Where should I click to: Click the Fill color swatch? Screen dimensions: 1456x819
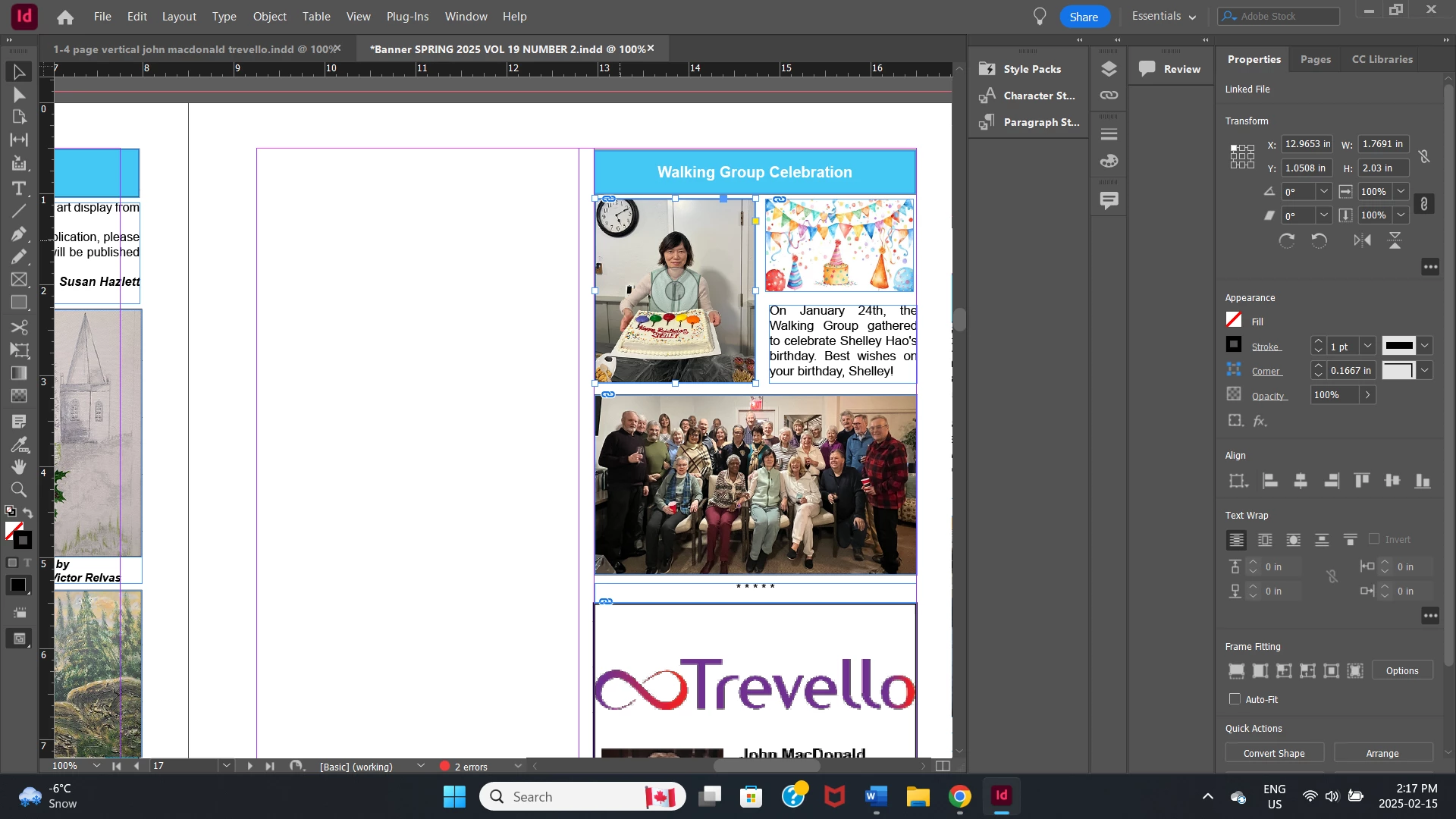[1234, 321]
